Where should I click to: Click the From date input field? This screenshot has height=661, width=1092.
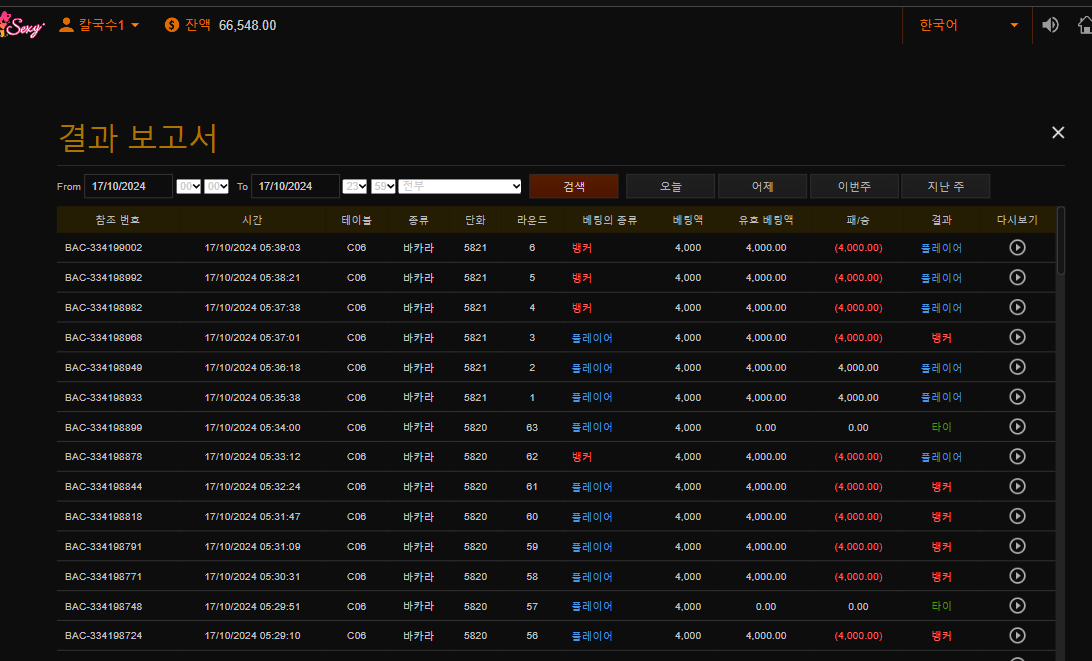(x=128, y=186)
